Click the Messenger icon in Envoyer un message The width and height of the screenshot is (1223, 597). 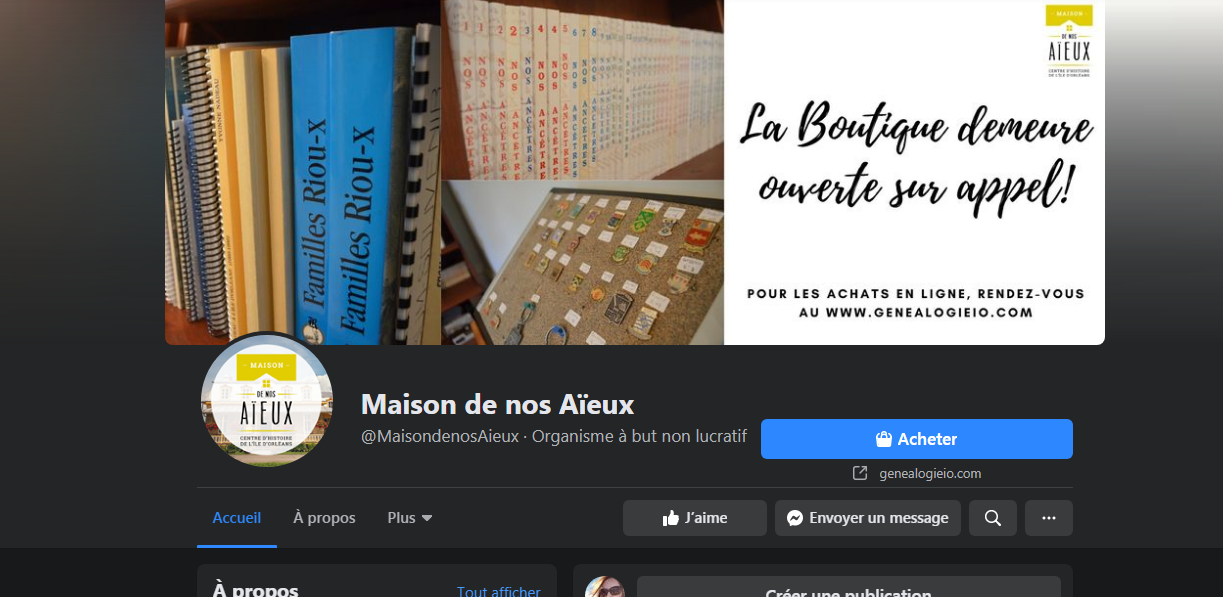[795, 518]
